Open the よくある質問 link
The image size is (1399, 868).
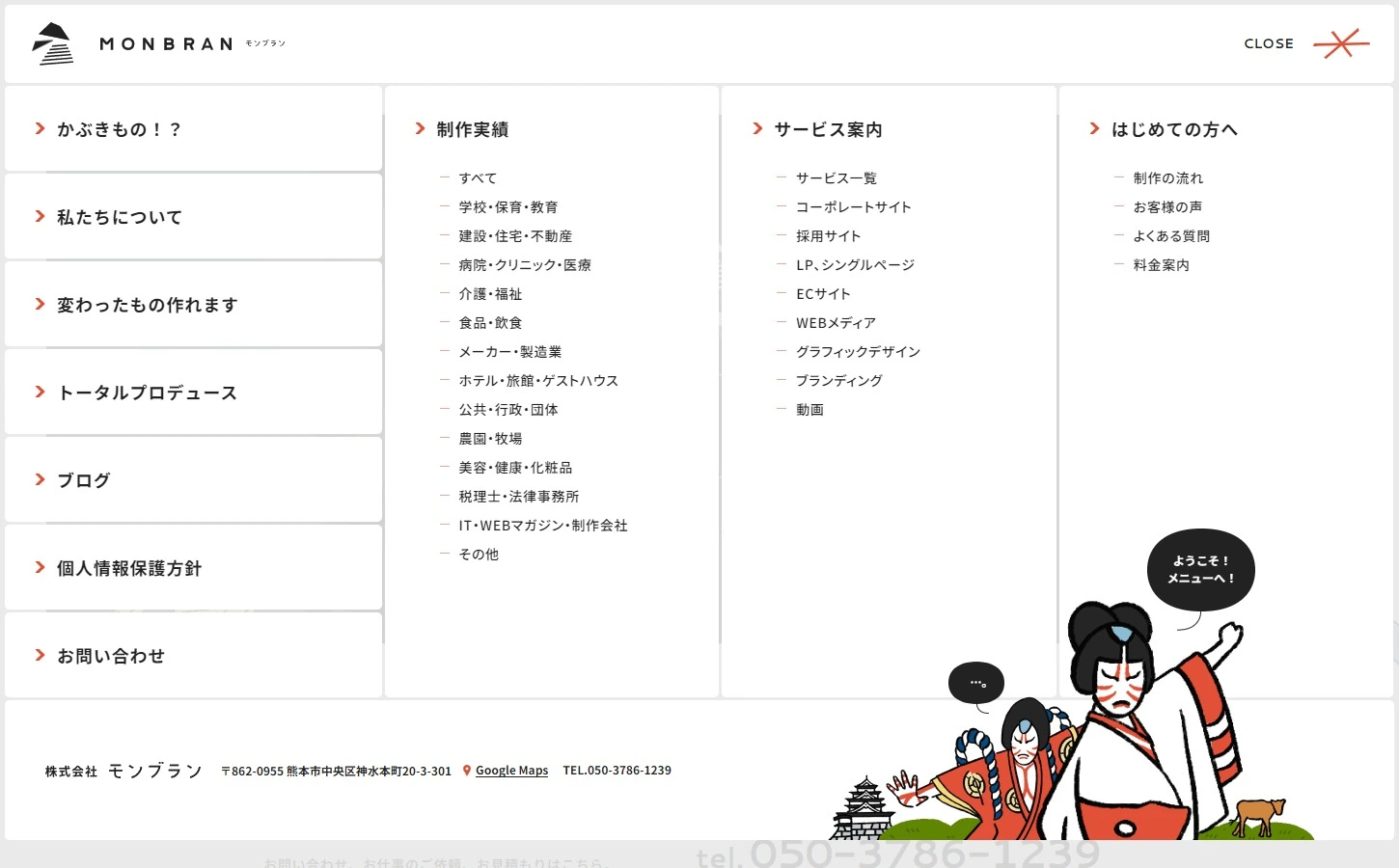point(1171,236)
